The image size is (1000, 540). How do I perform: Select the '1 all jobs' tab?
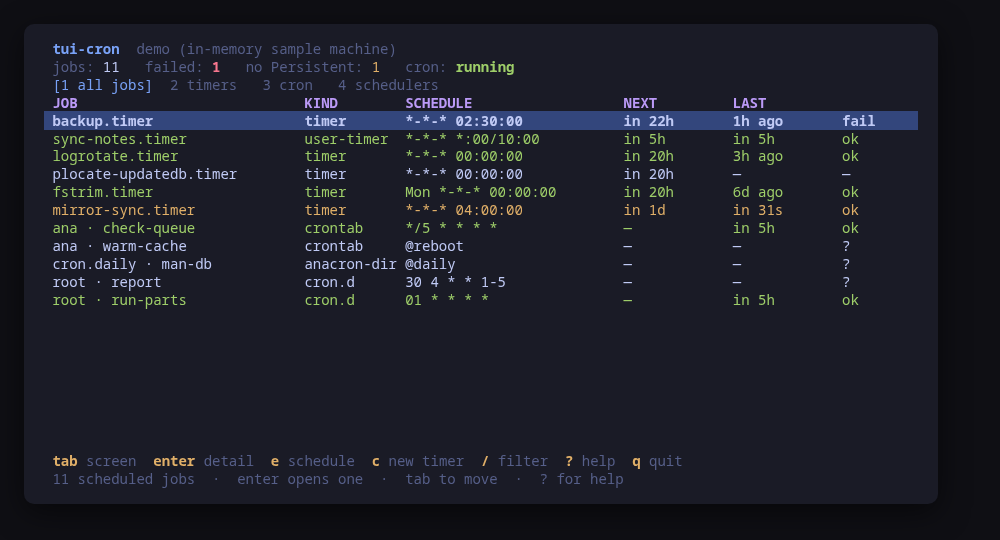(103, 85)
